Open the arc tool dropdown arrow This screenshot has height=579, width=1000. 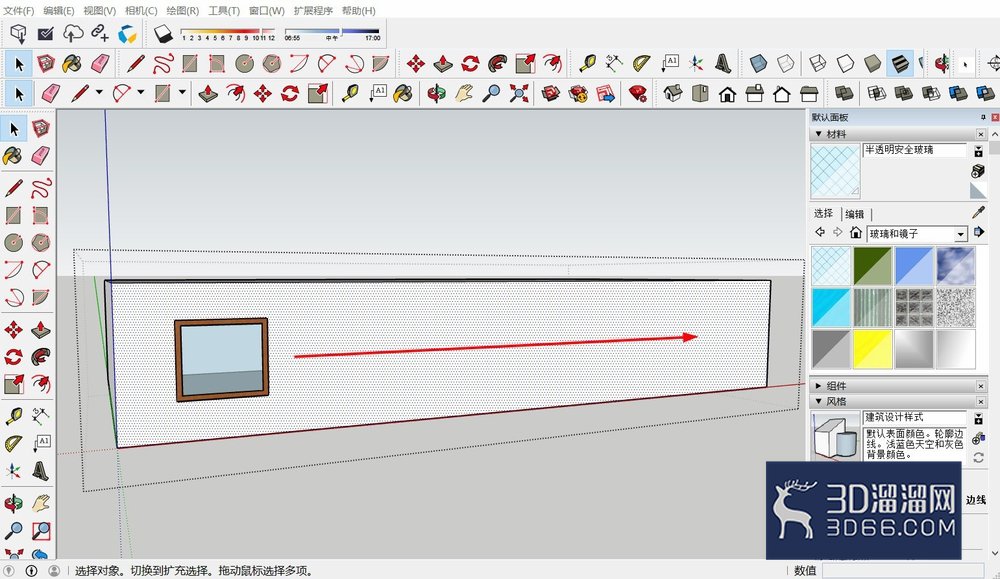click(x=140, y=92)
